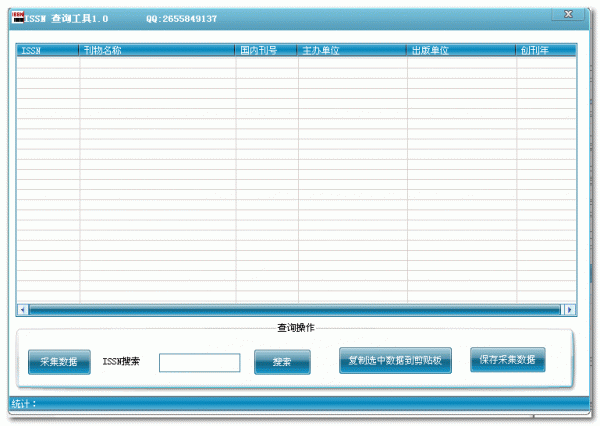Click 复制选中数据到剪贴板 button

point(395,360)
